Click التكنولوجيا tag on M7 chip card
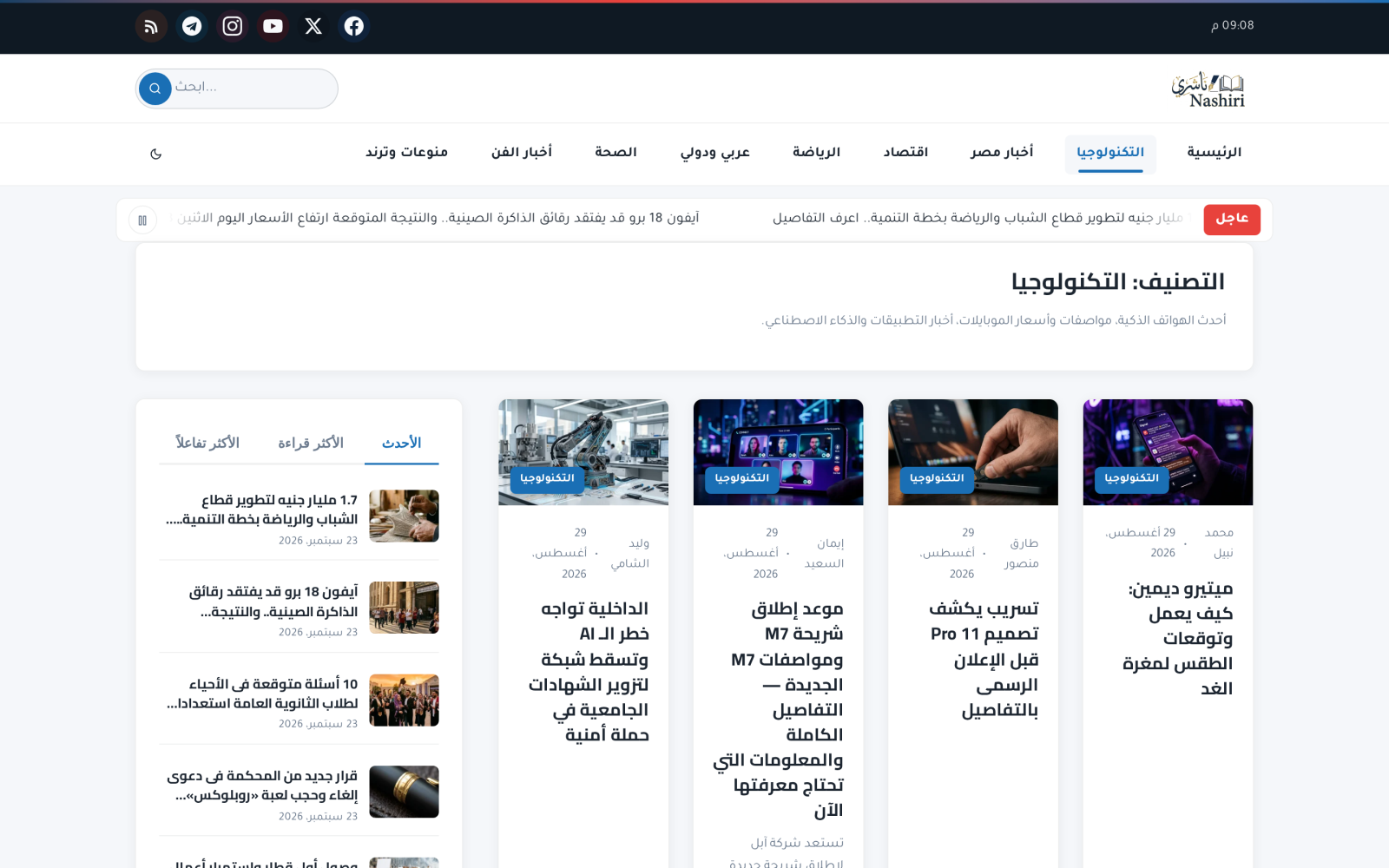 742,478
